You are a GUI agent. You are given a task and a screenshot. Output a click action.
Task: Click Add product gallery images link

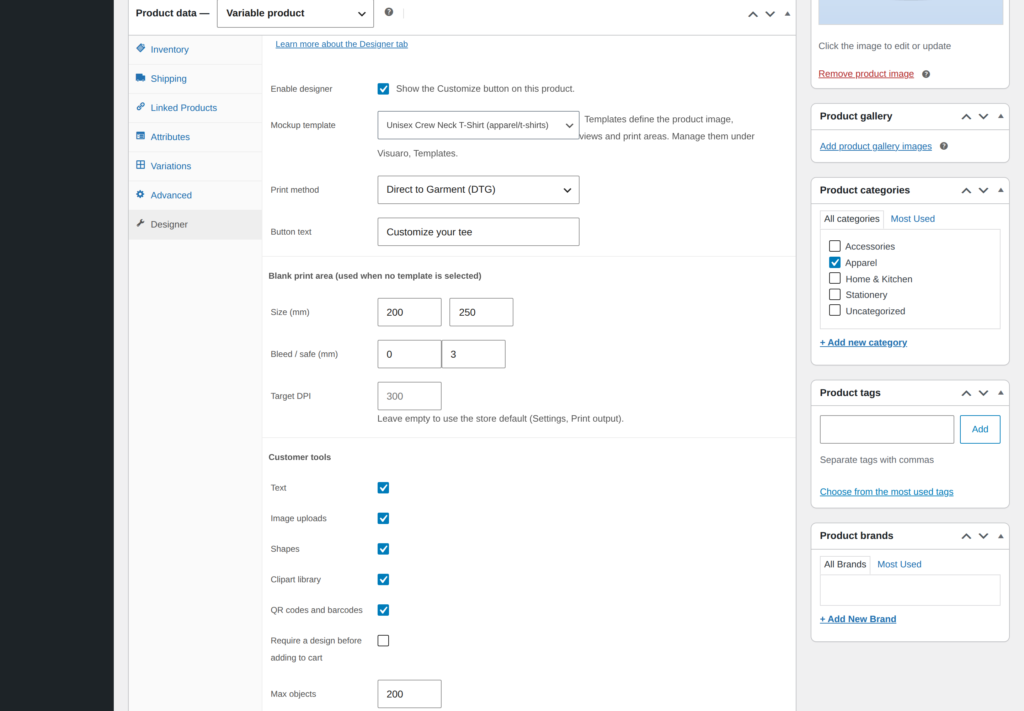(876, 146)
